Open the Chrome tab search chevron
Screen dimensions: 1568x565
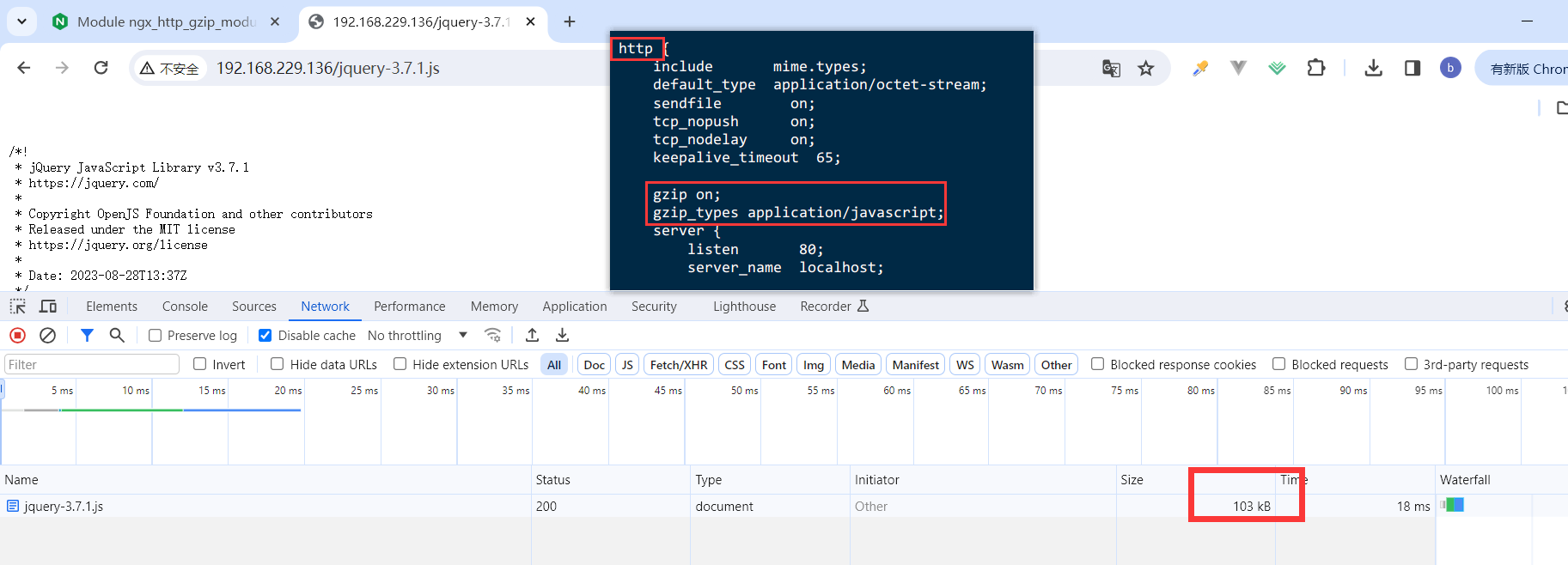click(21, 21)
